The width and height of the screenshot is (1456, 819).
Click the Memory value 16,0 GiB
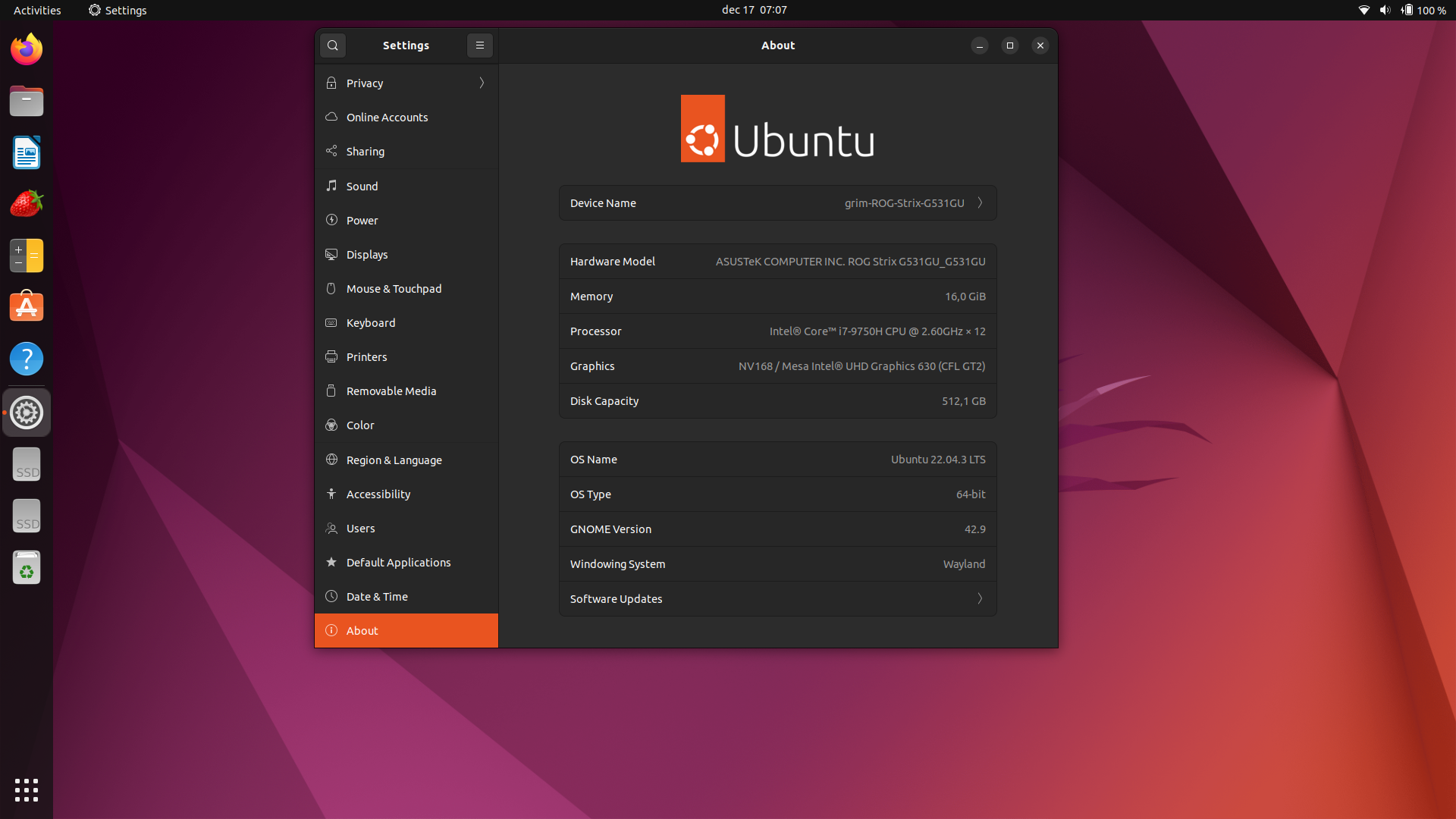click(965, 296)
